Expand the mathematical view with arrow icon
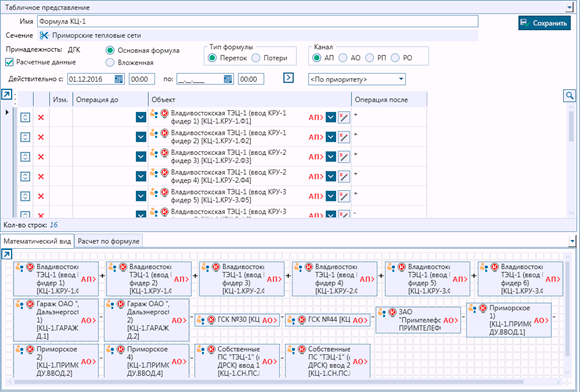The image size is (580, 392). pyautogui.click(x=7, y=254)
